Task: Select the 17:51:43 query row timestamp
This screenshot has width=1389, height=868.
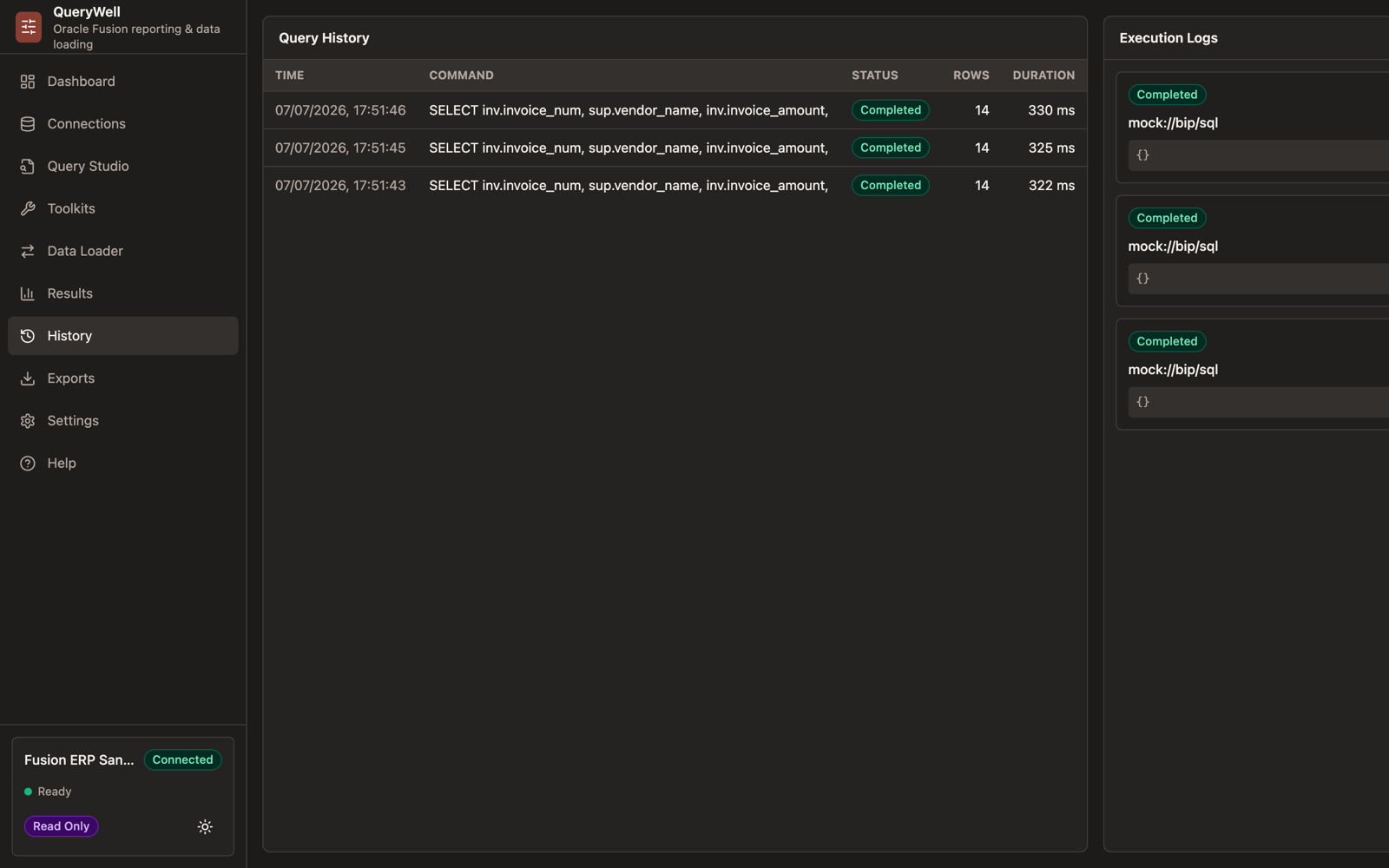Action: [x=340, y=186]
